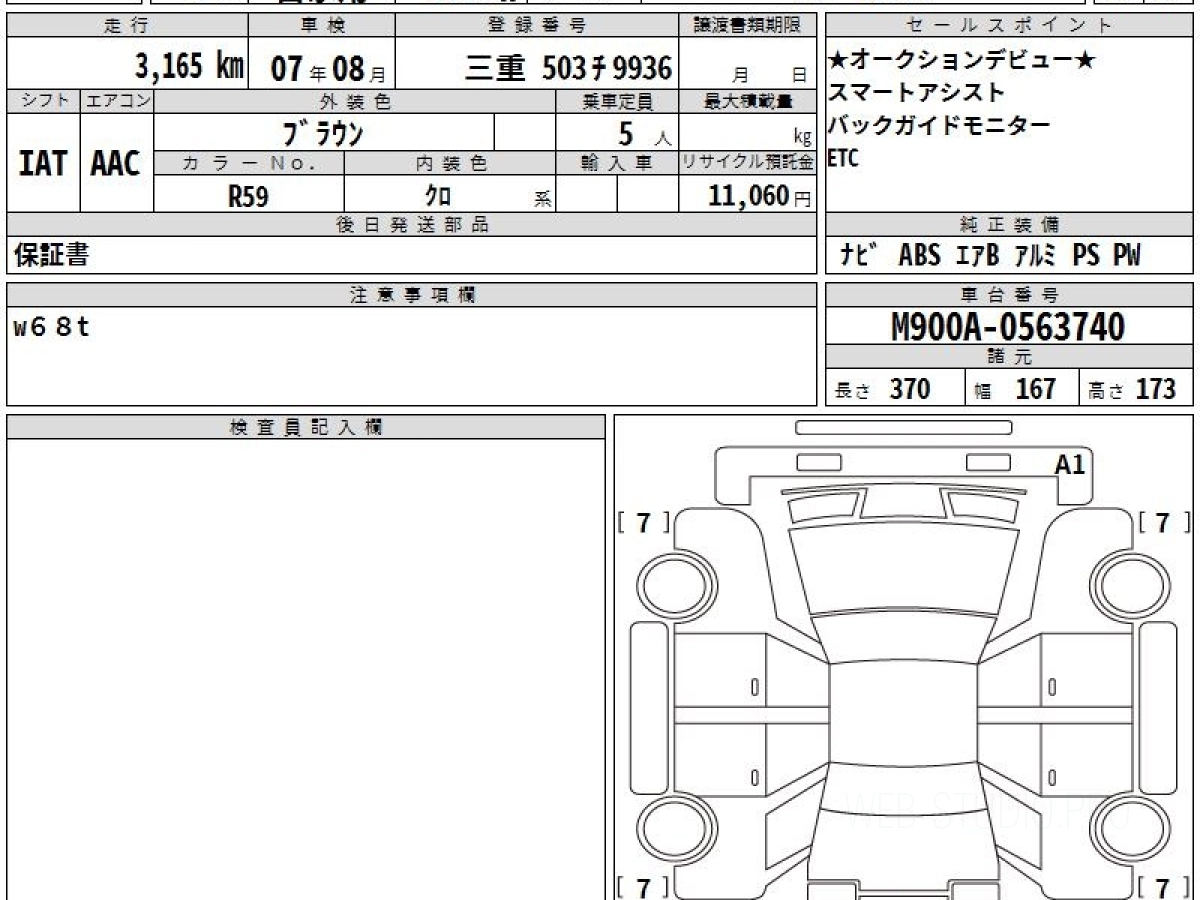Screen dimensions: 1200x900
Task: Select the ナビ equipment item
Action: coord(858,255)
